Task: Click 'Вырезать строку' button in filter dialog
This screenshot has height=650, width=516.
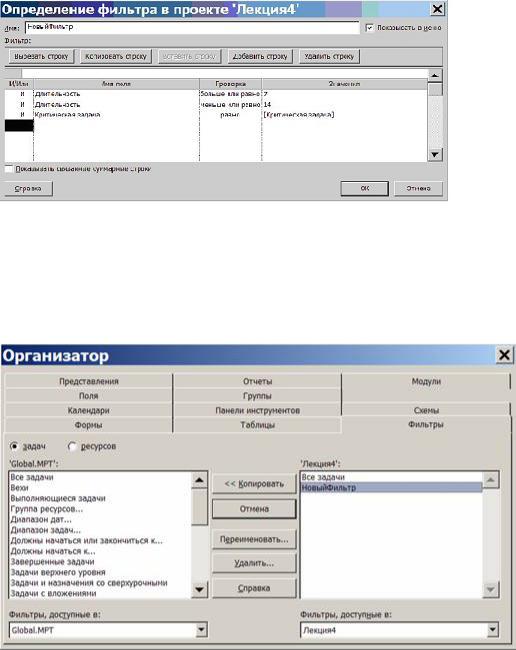Action: 41,56
